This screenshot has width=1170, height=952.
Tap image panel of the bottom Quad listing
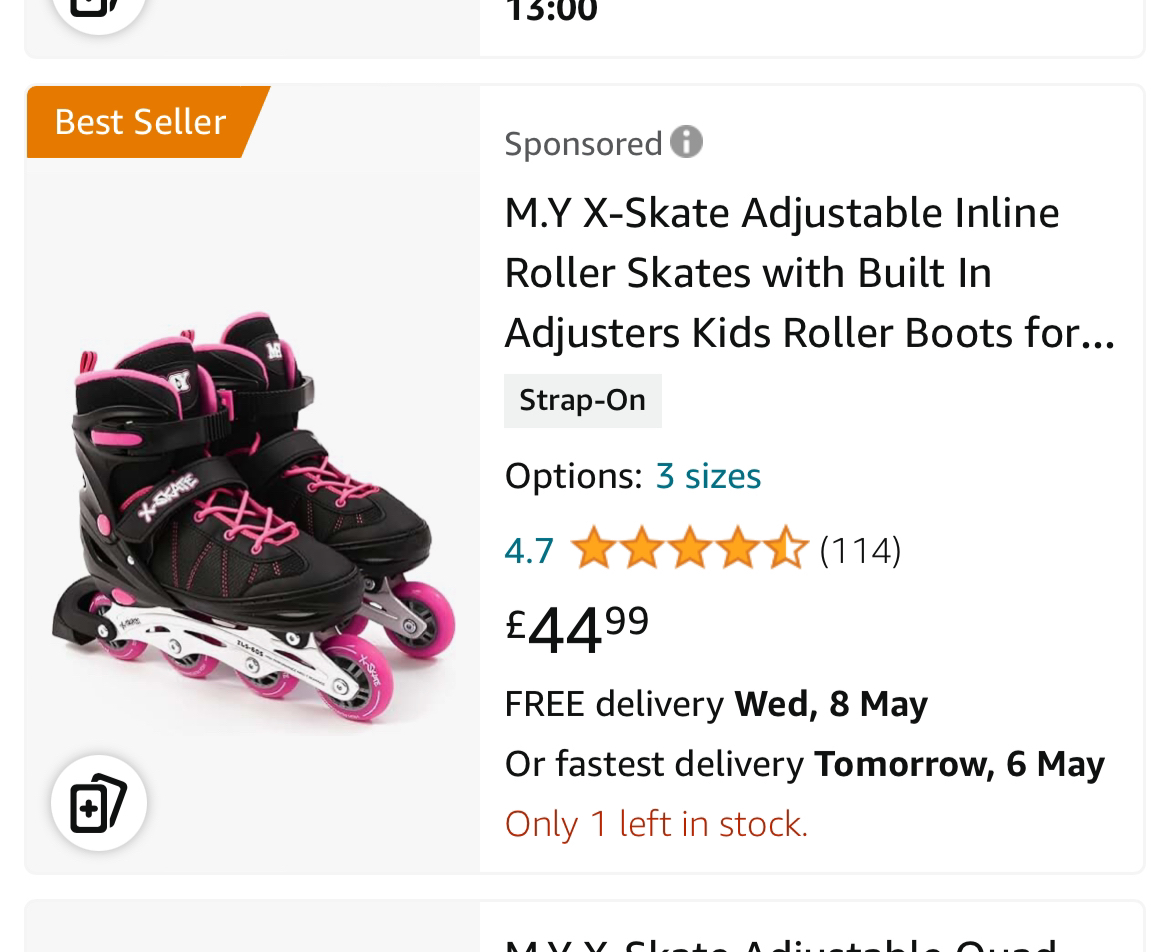[x=253, y=930]
